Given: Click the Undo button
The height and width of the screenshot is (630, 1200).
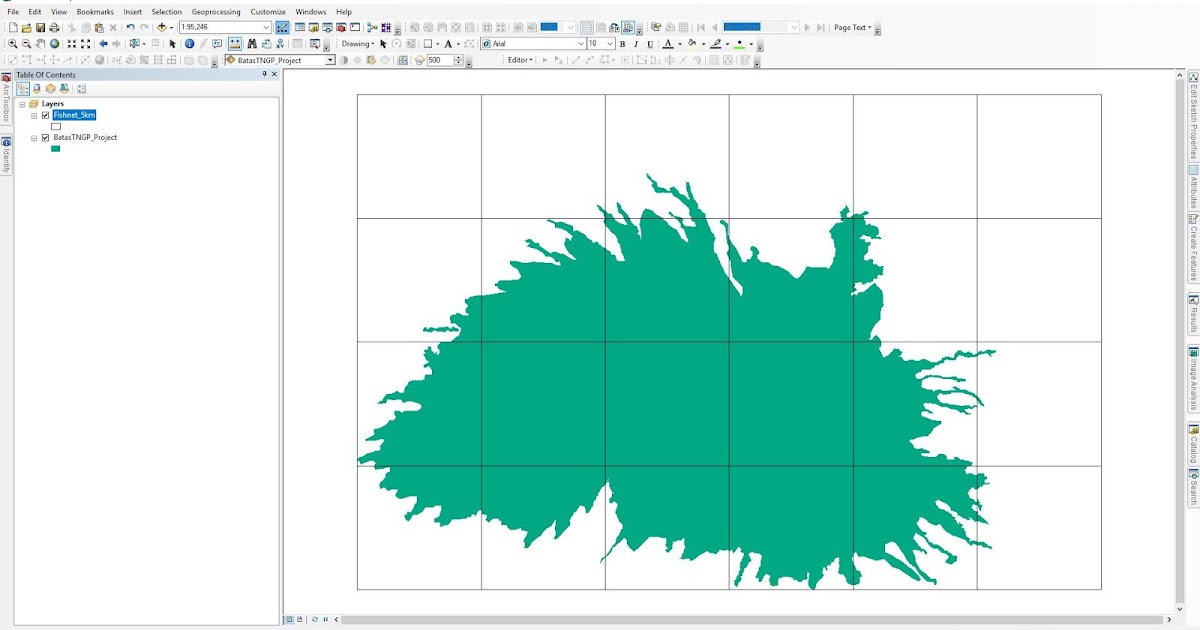Looking at the screenshot, I should (x=130, y=29).
